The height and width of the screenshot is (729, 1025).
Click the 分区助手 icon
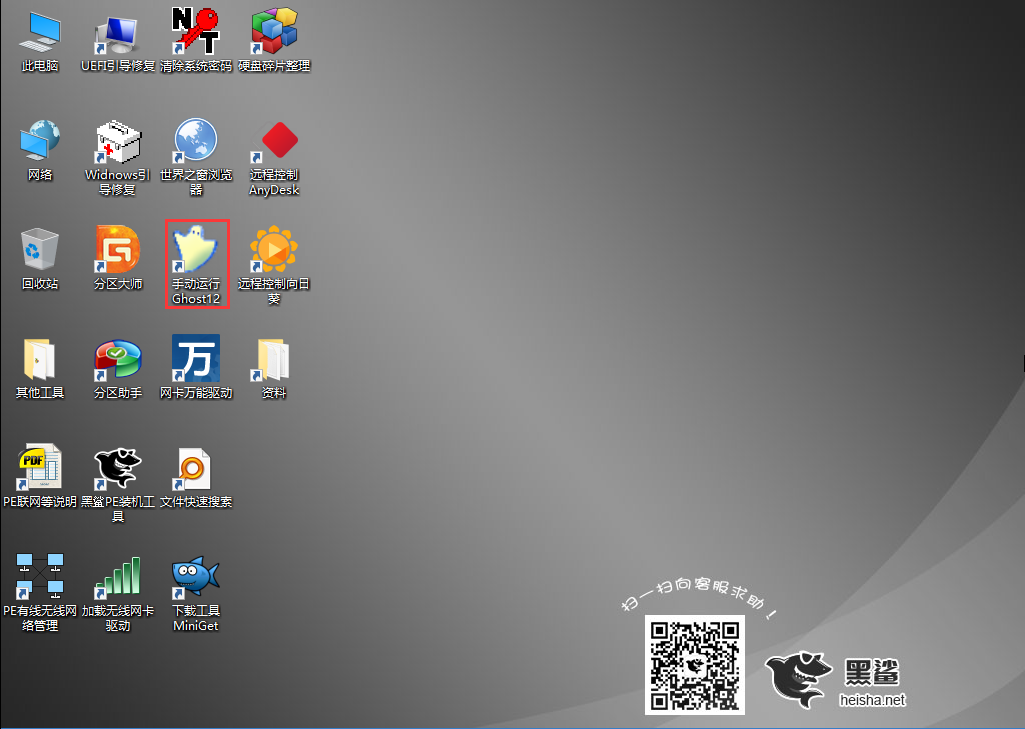point(118,360)
